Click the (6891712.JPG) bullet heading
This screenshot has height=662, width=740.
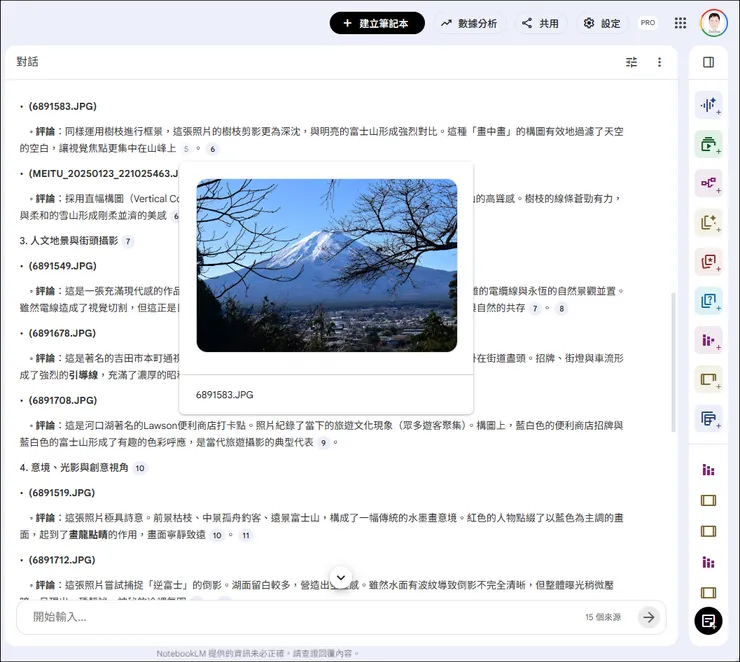click(62, 560)
